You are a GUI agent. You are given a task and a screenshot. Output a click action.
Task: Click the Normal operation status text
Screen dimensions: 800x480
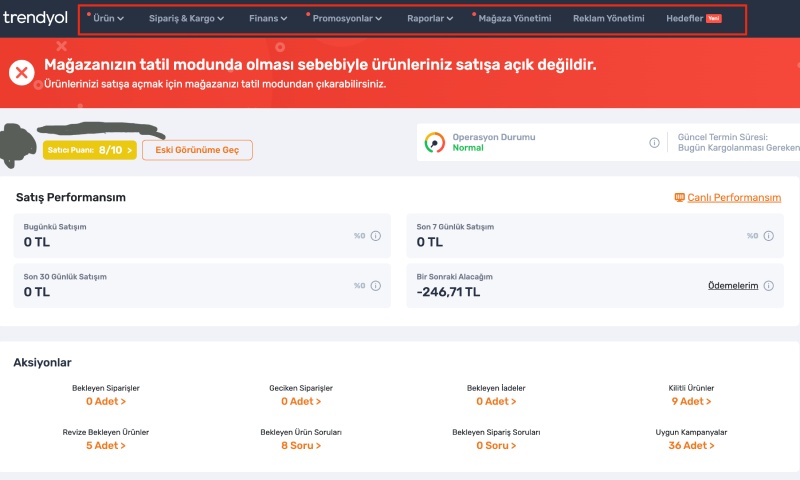[x=468, y=148]
